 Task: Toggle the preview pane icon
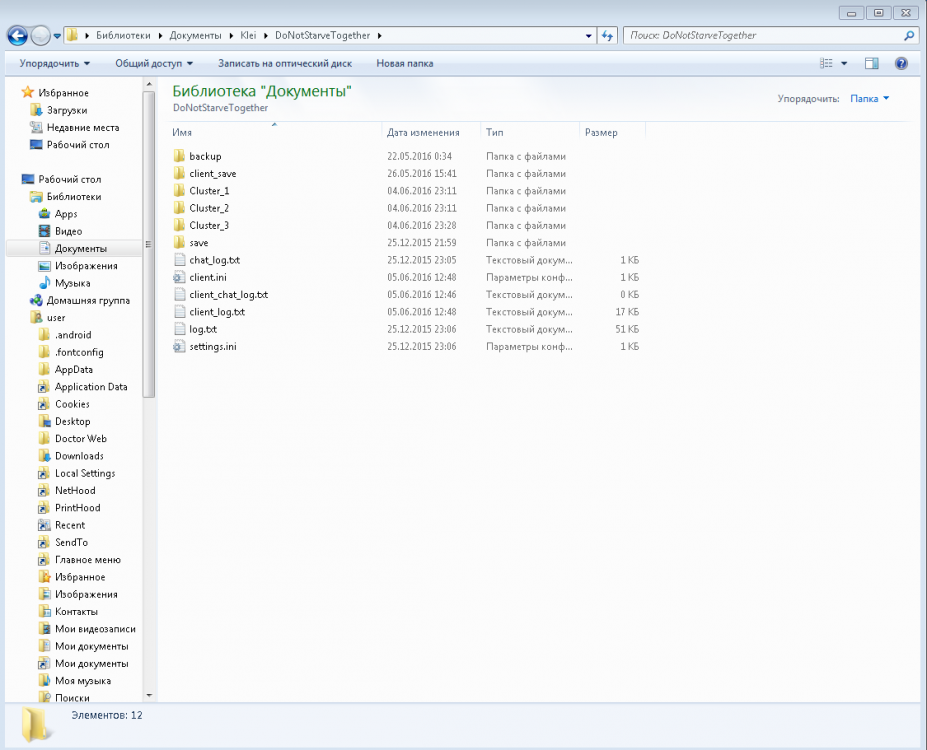[x=871, y=63]
